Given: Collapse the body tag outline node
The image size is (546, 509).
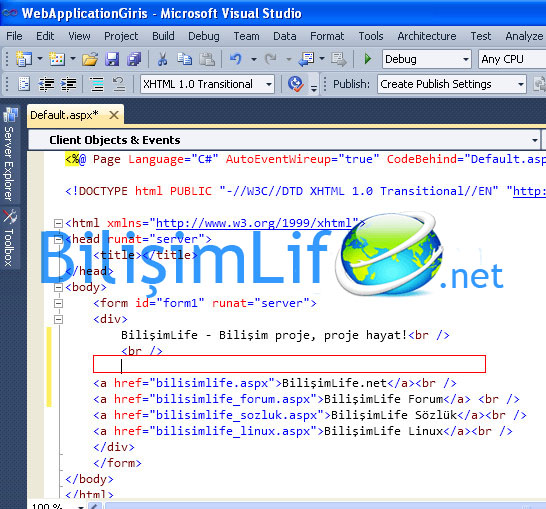Looking at the screenshot, I should (x=58, y=288).
